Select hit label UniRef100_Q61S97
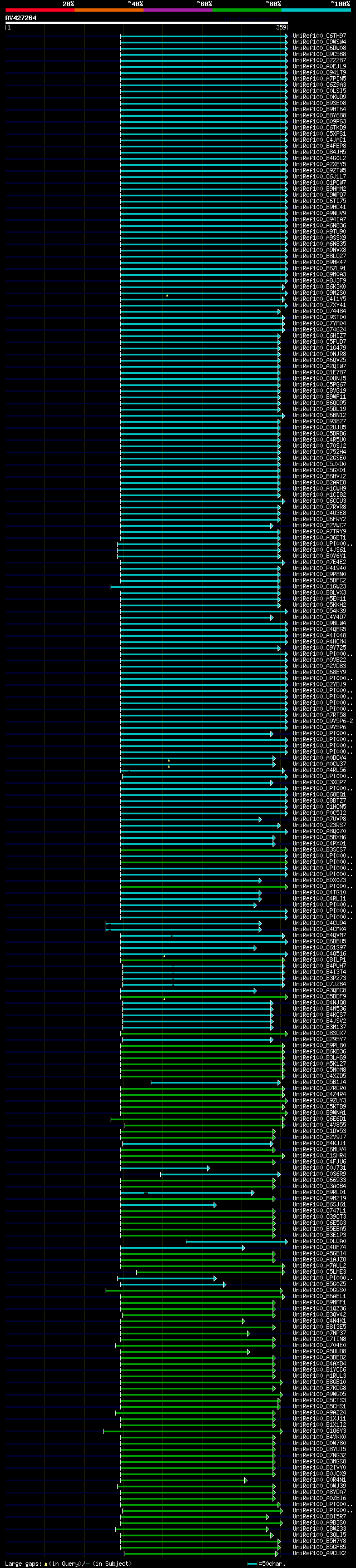This screenshot has height=1568, width=356. pyautogui.click(x=319, y=948)
